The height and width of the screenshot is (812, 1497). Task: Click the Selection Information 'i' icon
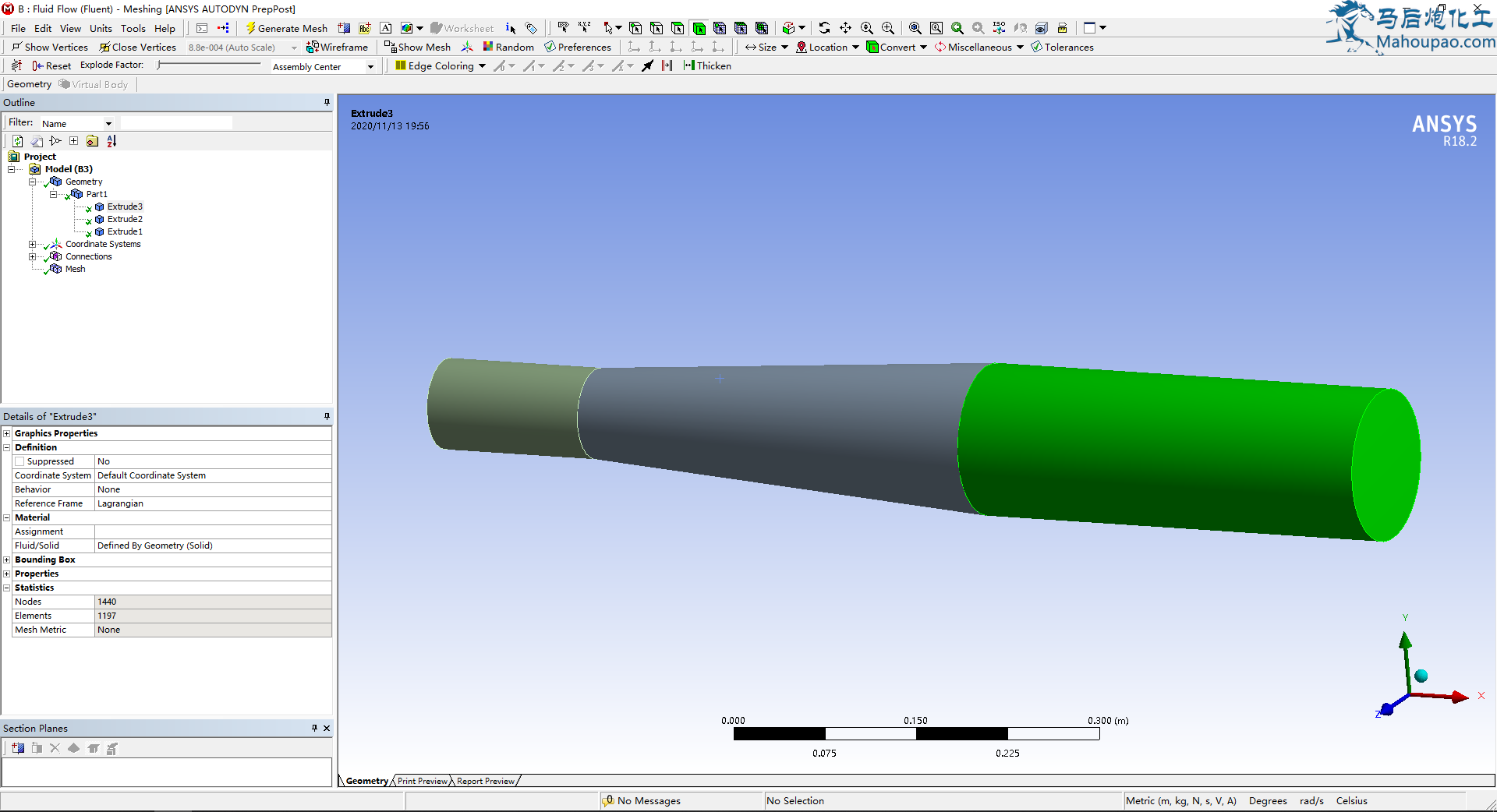coord(510,28)
